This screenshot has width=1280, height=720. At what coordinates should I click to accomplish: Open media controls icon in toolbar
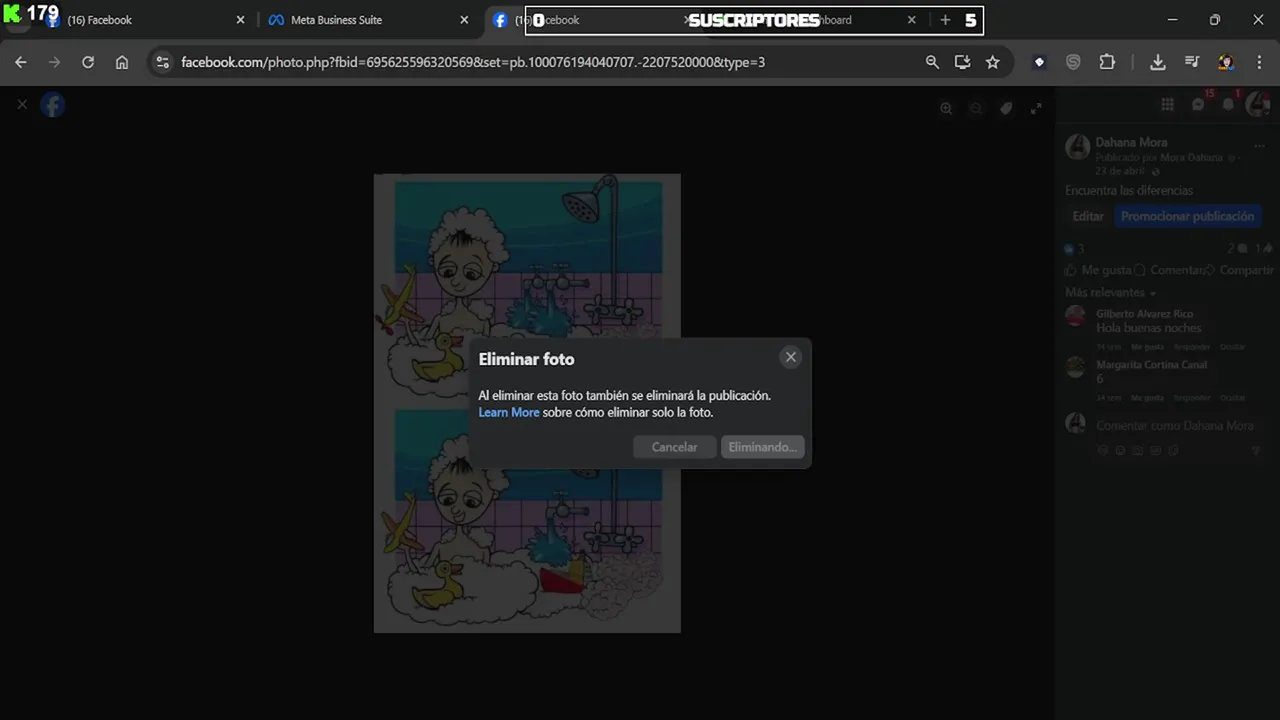(x=1192, y=62)
